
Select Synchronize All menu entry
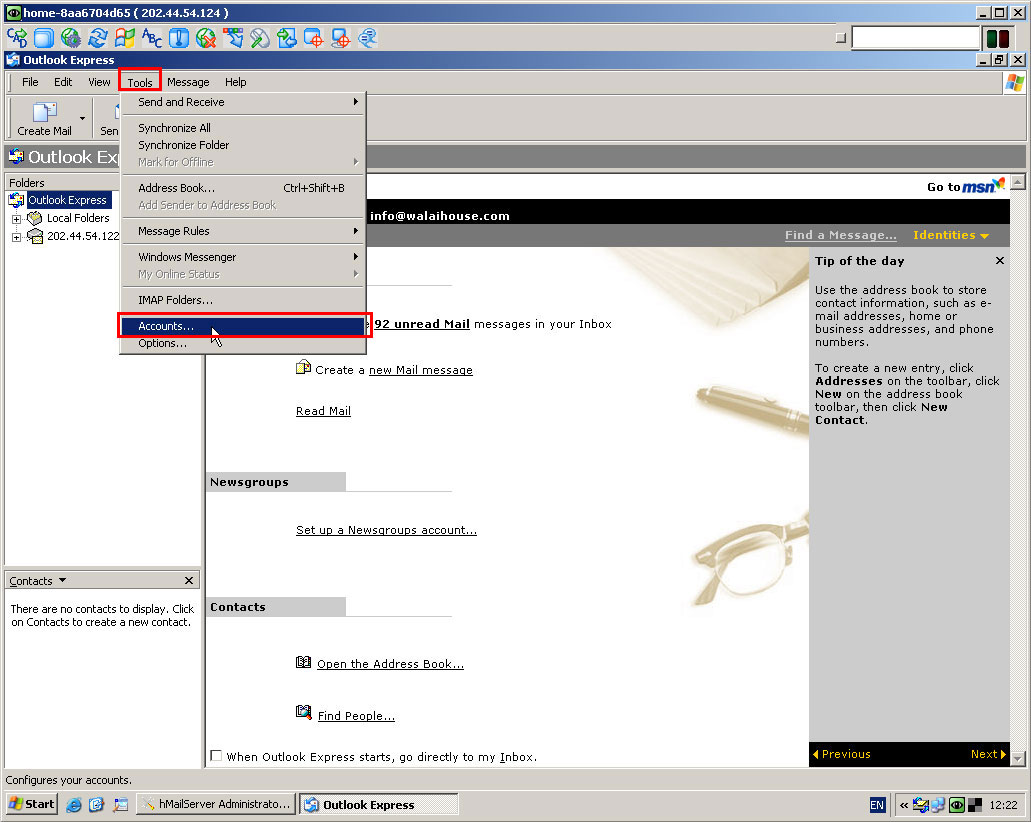[x=243, y=128]
